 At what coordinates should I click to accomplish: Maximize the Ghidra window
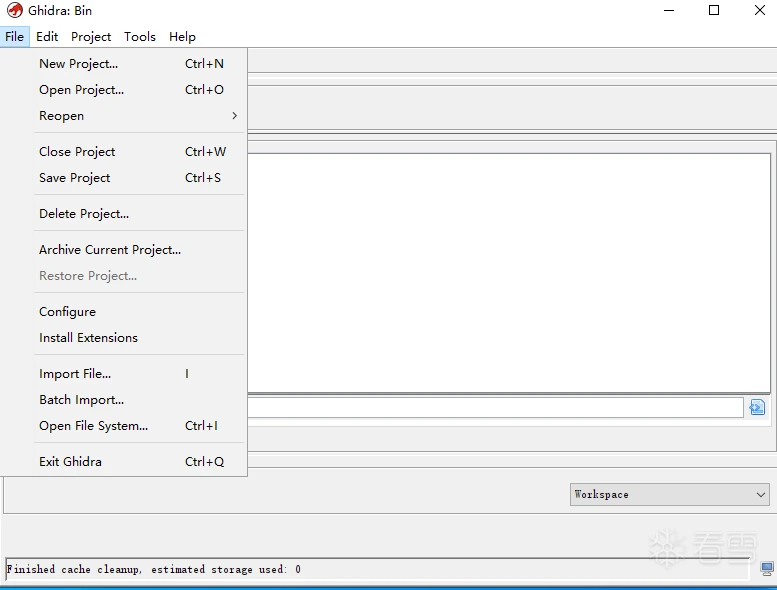coord(714,10)
